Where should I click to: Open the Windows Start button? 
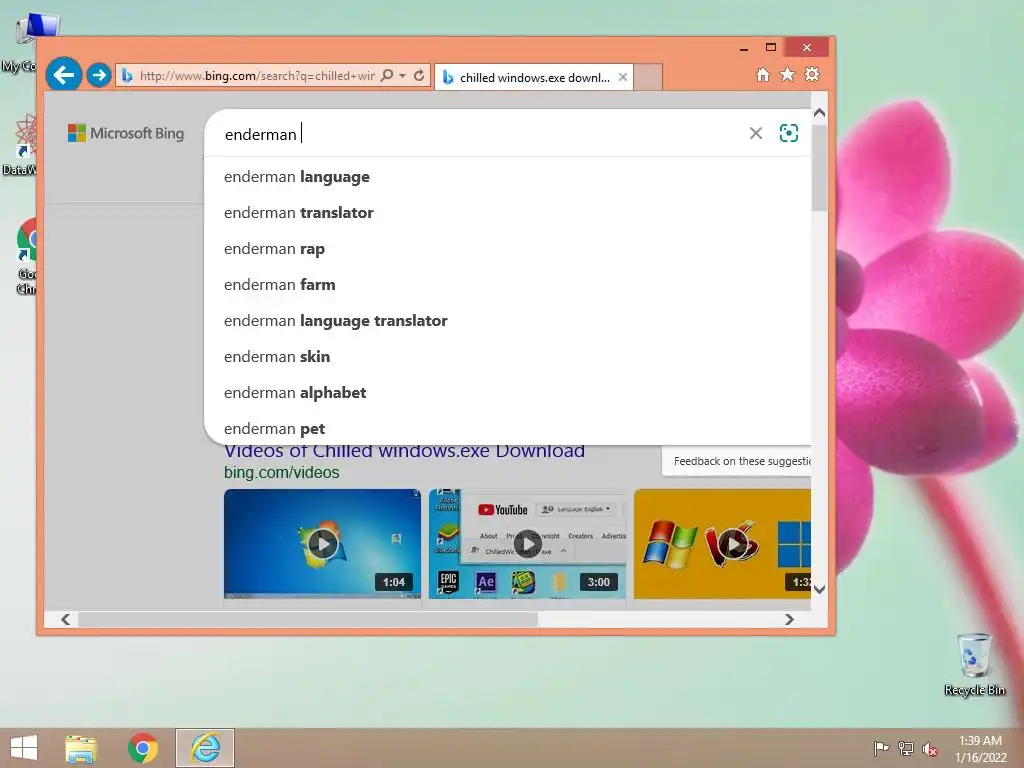click(x=24, y=748)
